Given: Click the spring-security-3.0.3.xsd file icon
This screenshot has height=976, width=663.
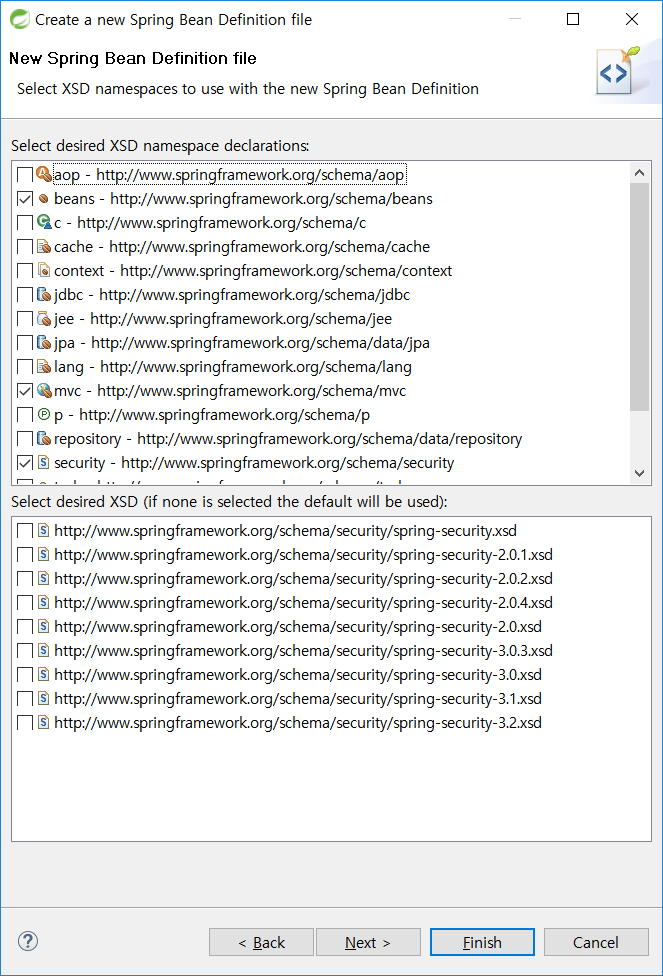Looking at the screenshot, I should tap(44, 650).
